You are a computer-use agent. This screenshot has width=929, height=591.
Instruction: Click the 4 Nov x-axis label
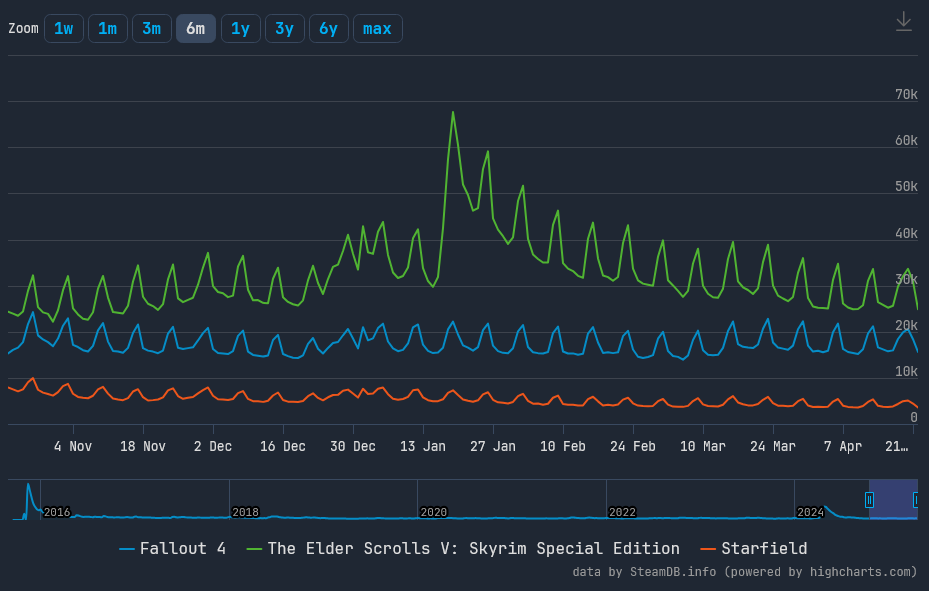tap(73, 447)
